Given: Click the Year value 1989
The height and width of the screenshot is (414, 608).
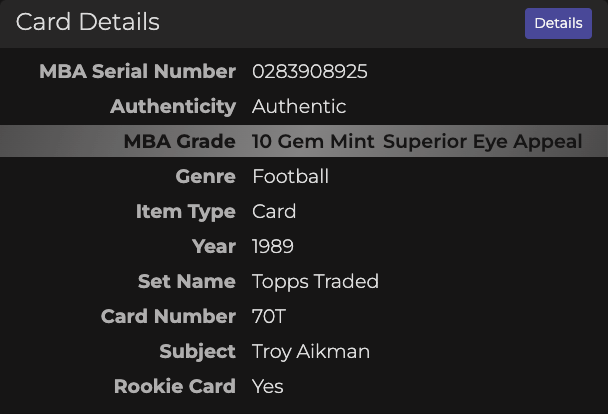Looking at the screenshot, I should pyautogui.click(x=273, y=247).
